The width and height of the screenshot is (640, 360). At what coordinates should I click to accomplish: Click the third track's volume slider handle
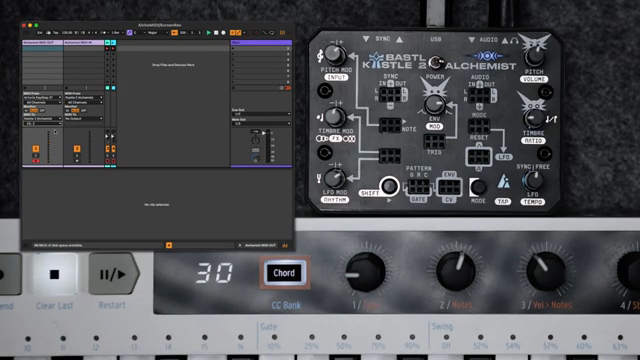[x=107, y=136]
